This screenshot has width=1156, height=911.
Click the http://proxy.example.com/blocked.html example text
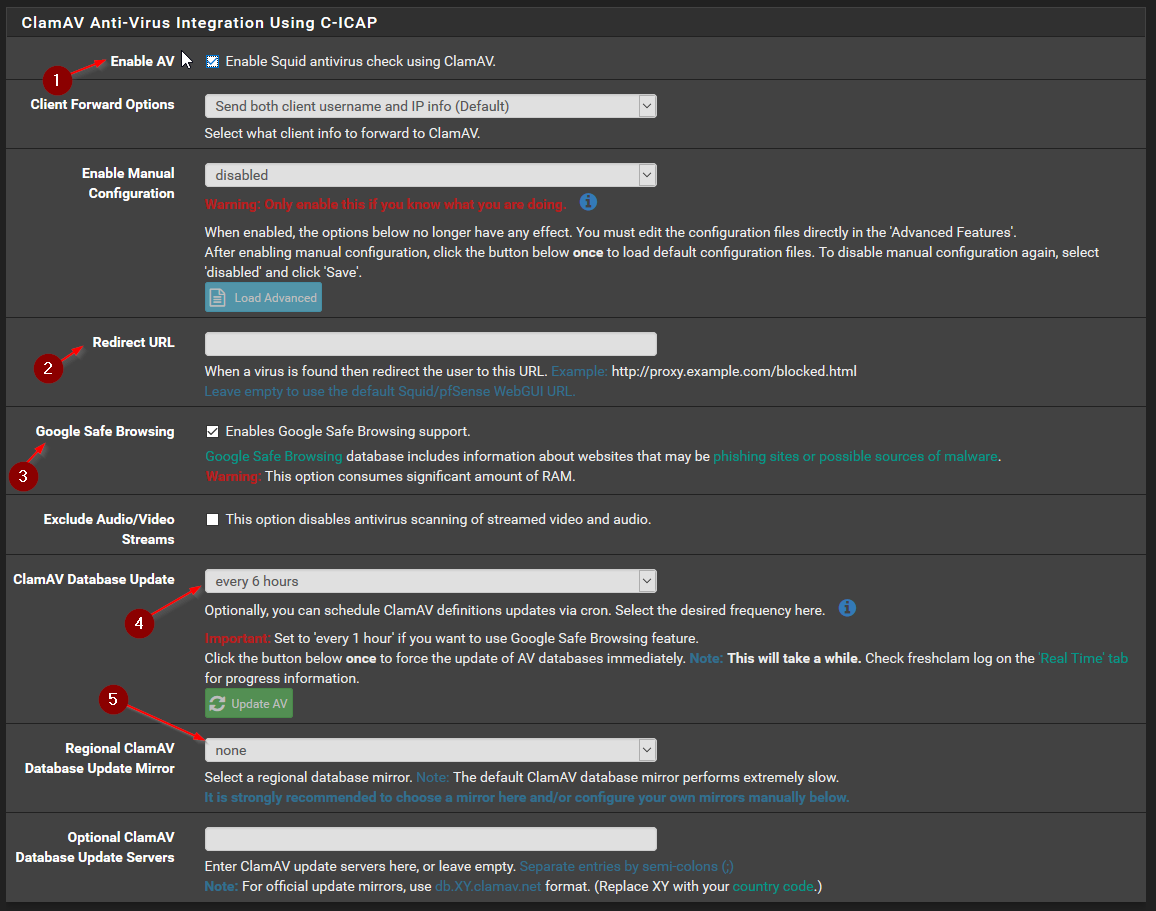click(x=734, y=371)
